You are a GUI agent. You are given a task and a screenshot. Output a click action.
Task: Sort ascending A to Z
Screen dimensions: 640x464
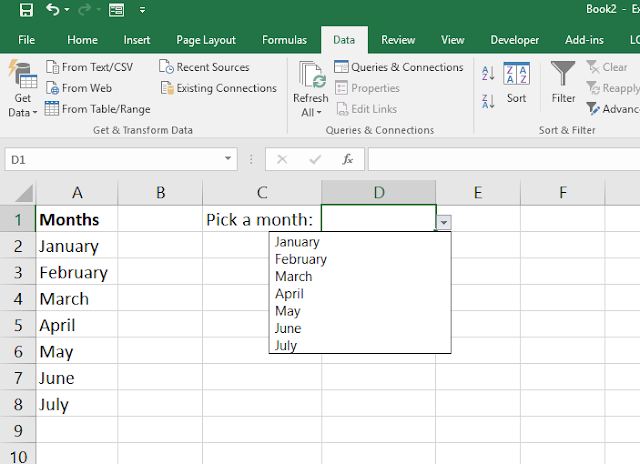coord(488,74)
